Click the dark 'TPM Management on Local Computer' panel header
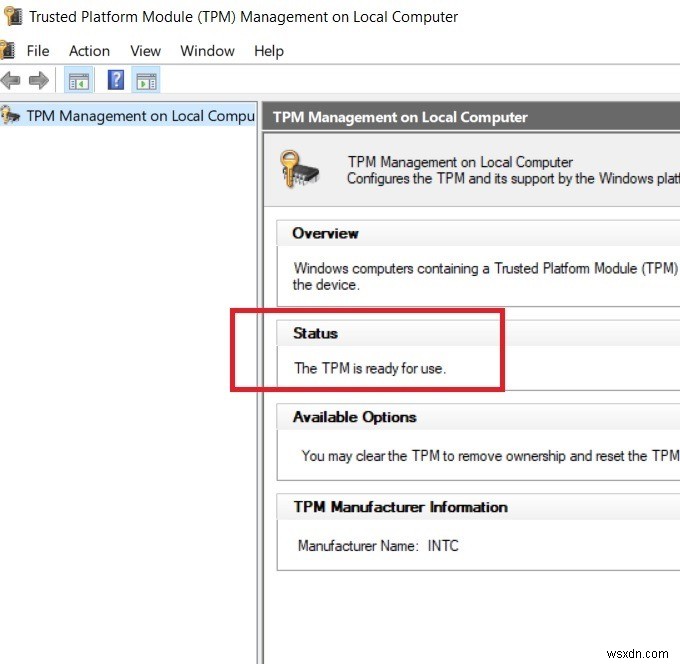Screen dimensions: 680x664 click(471, 117)
